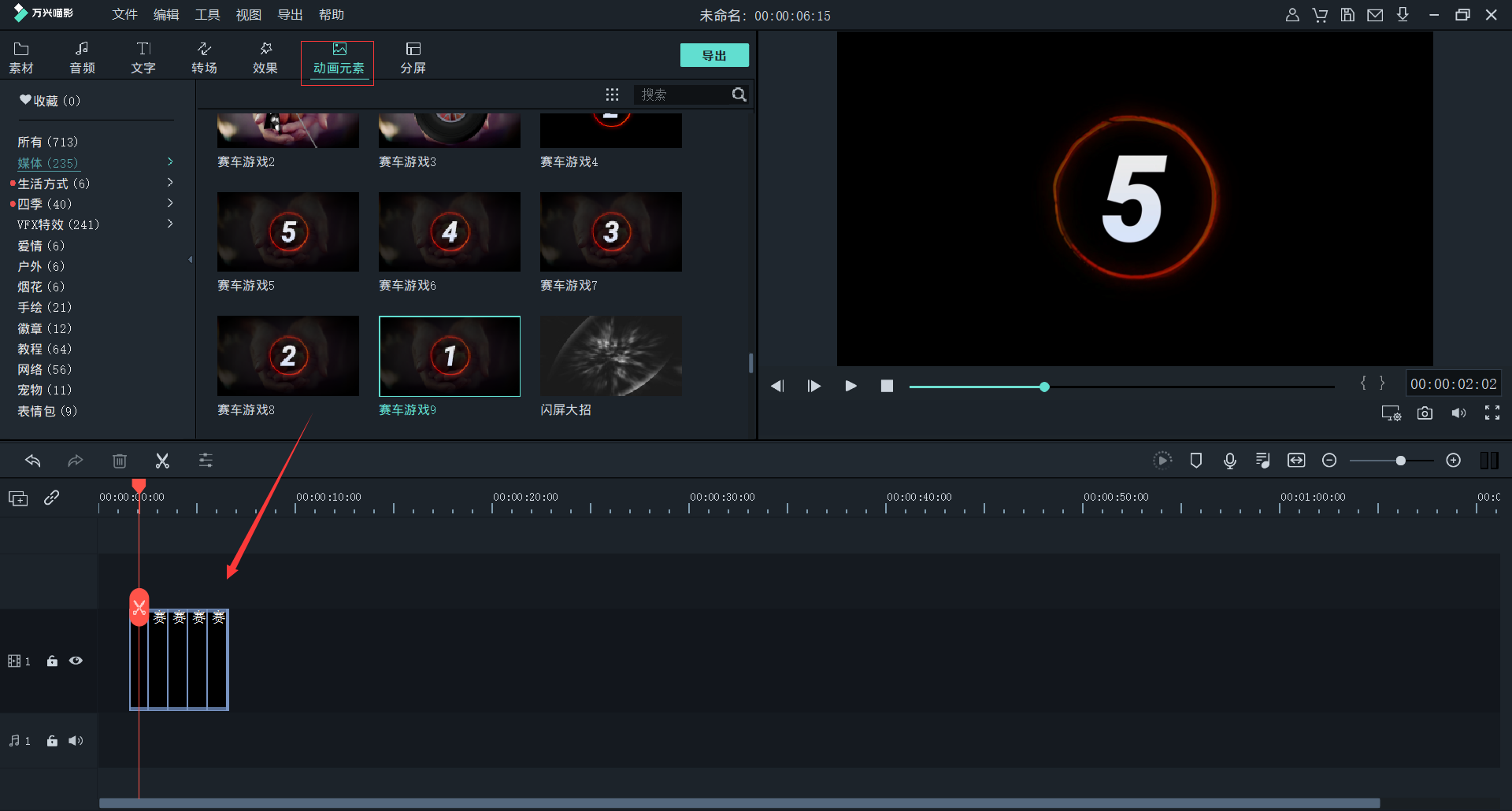Open the microphone voiceover recording
This screenshot has height=811, width=1512.
click(x=1229, y=461)
